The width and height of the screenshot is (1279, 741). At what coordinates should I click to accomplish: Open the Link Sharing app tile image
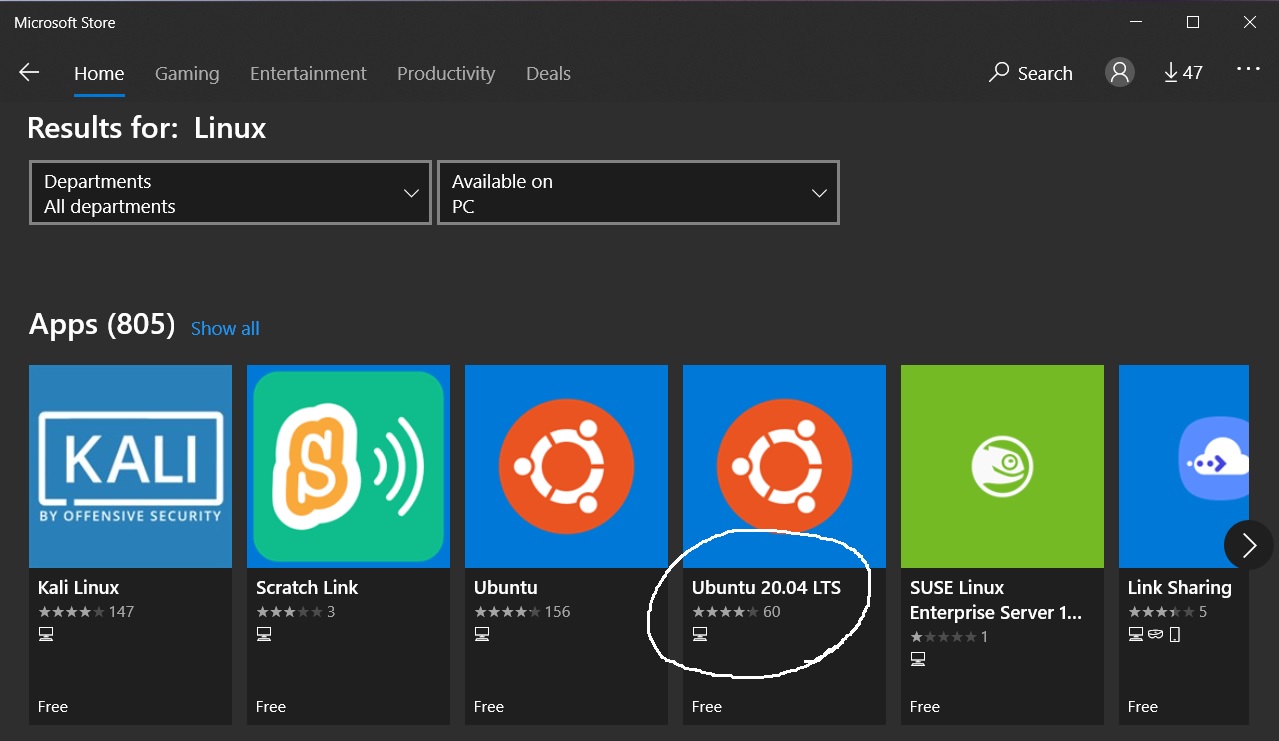(x=1184, y=466)
